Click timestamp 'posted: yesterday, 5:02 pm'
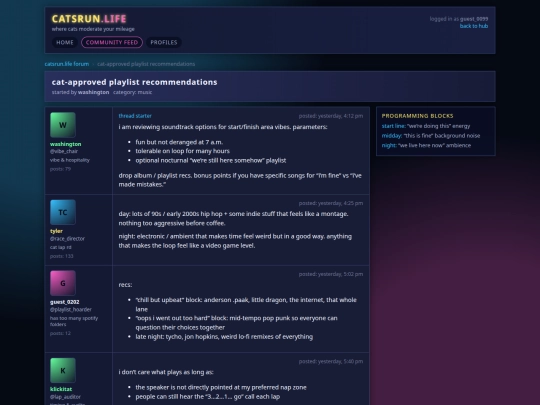This screenshot has width=540, height=405. click(331, 274)
